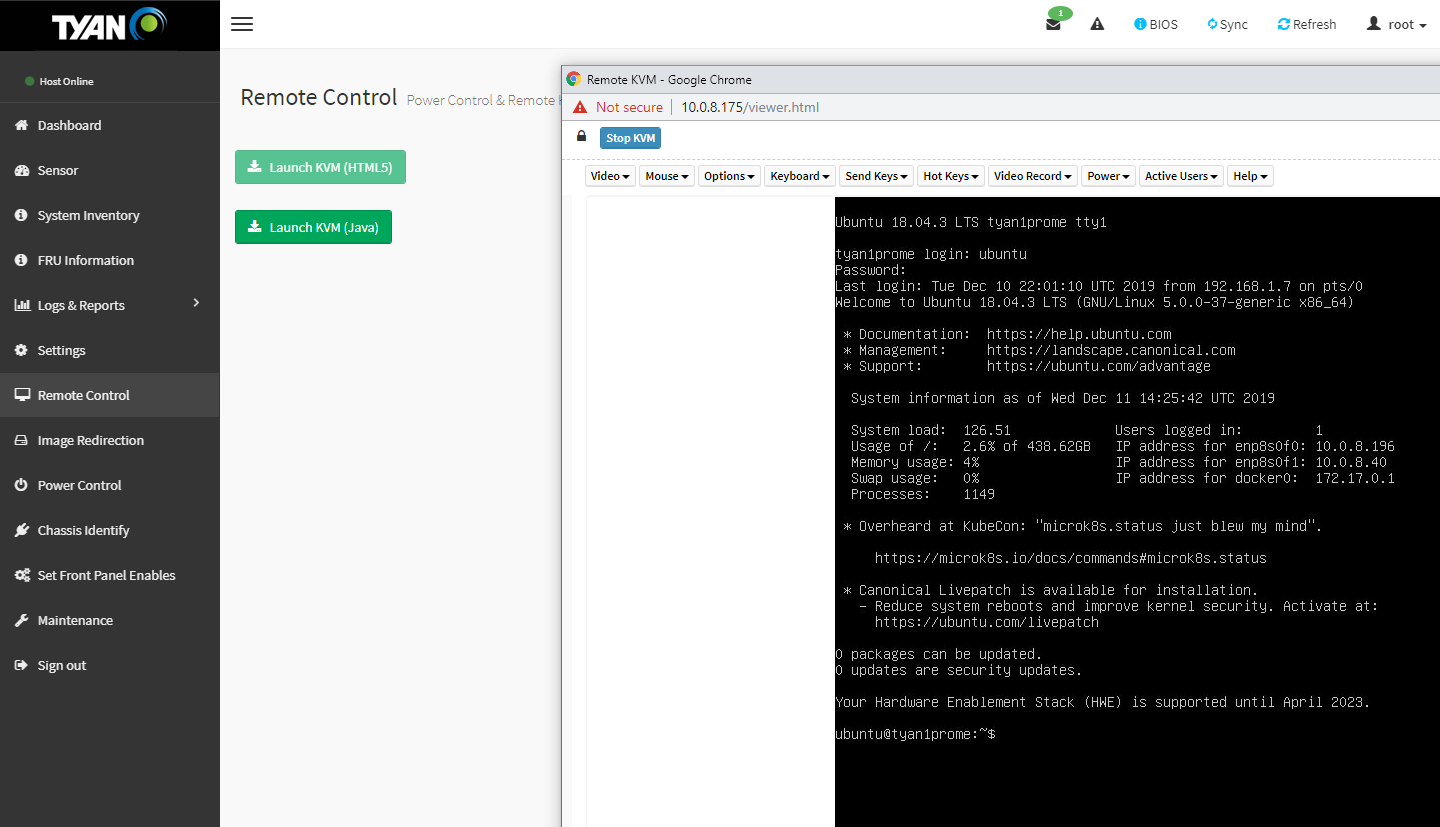Click the Remote KVM window title bar
The image size is (1440, 827).
(x=1000, y=79)
